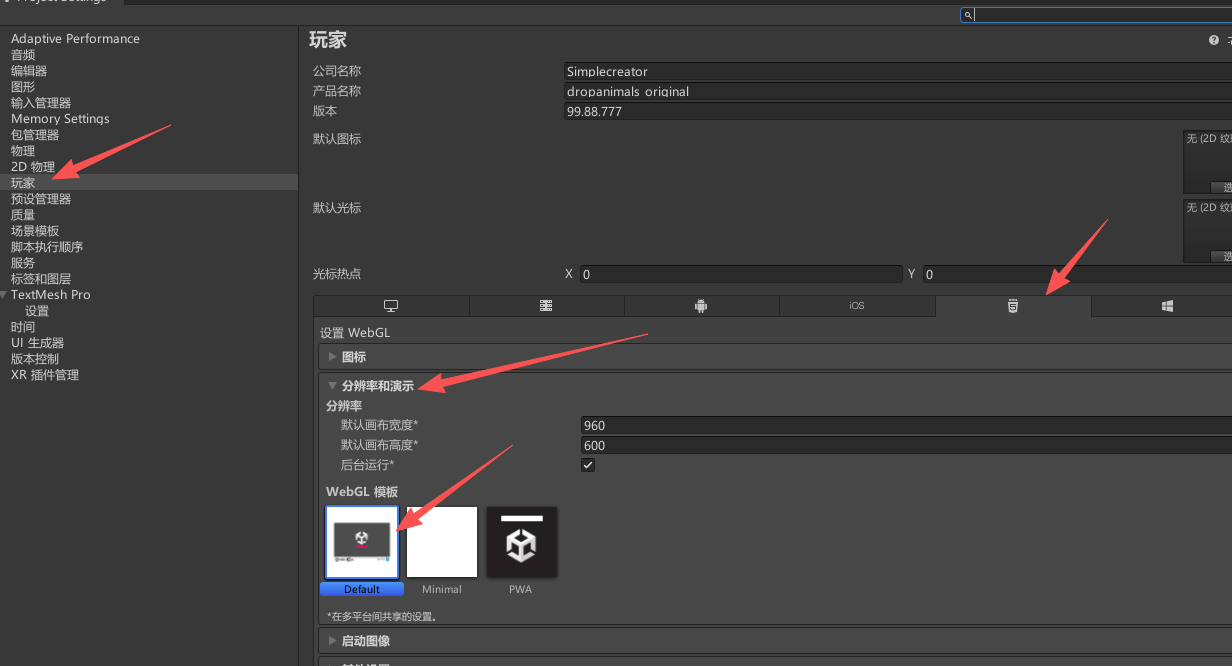Click the 光标热点 Y value field
This screenshot has height=666, width=1232.
coord(1077,274)
